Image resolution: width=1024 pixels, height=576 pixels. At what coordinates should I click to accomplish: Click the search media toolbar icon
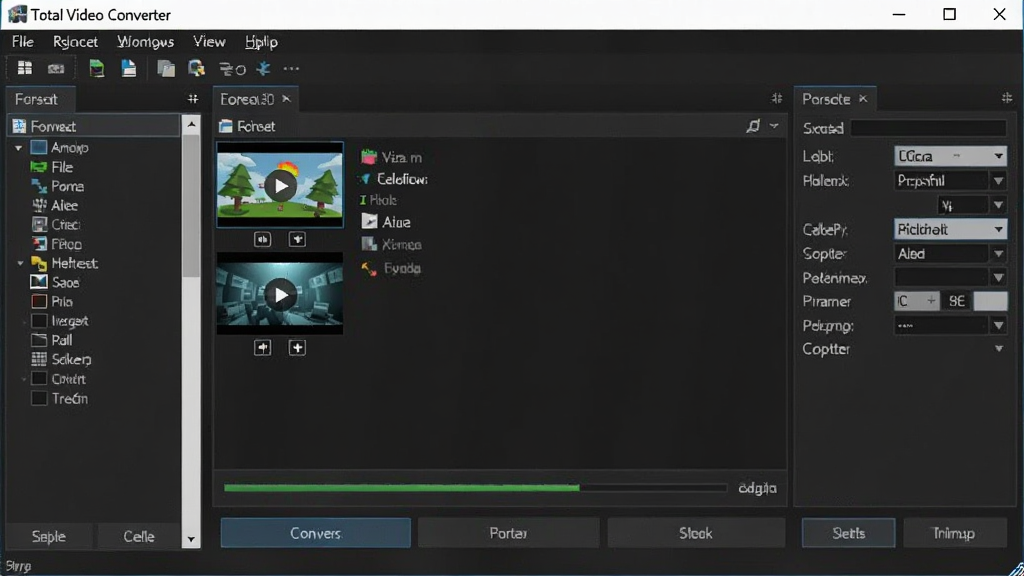coord(196,68)
